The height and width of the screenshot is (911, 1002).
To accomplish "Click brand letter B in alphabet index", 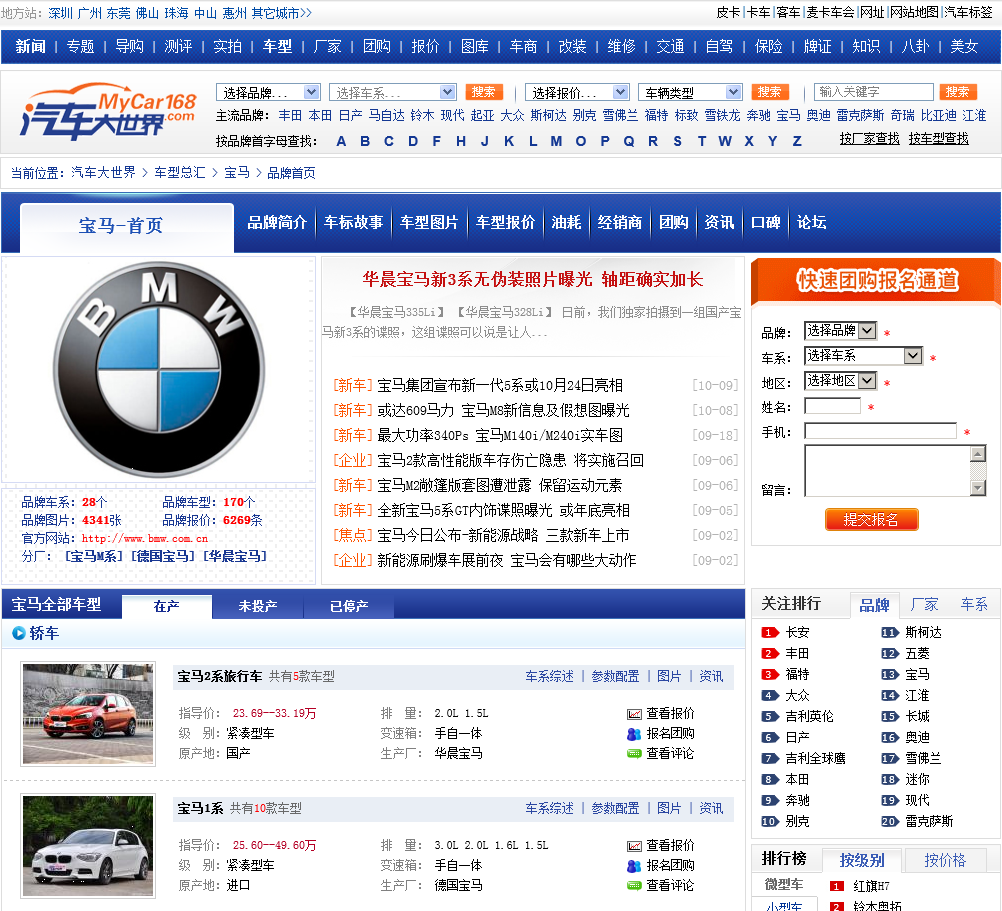I will (x=365, y=141).
